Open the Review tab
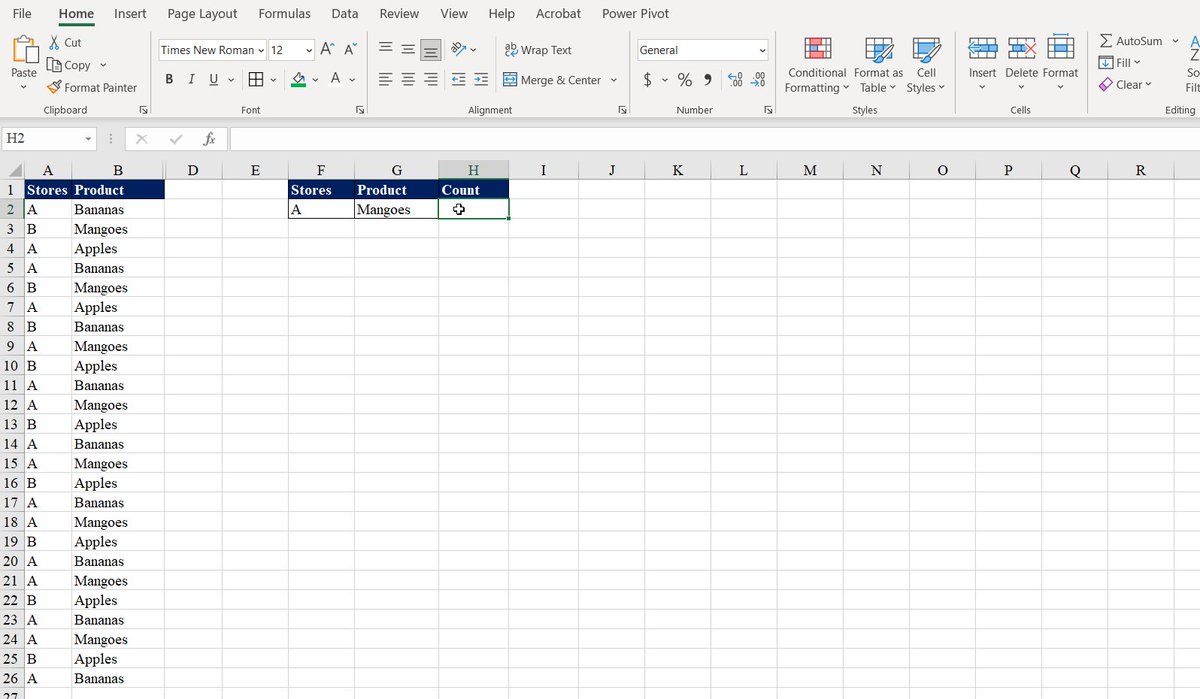The width and height of the screenshot is (1200, 699). click(399, 14)
